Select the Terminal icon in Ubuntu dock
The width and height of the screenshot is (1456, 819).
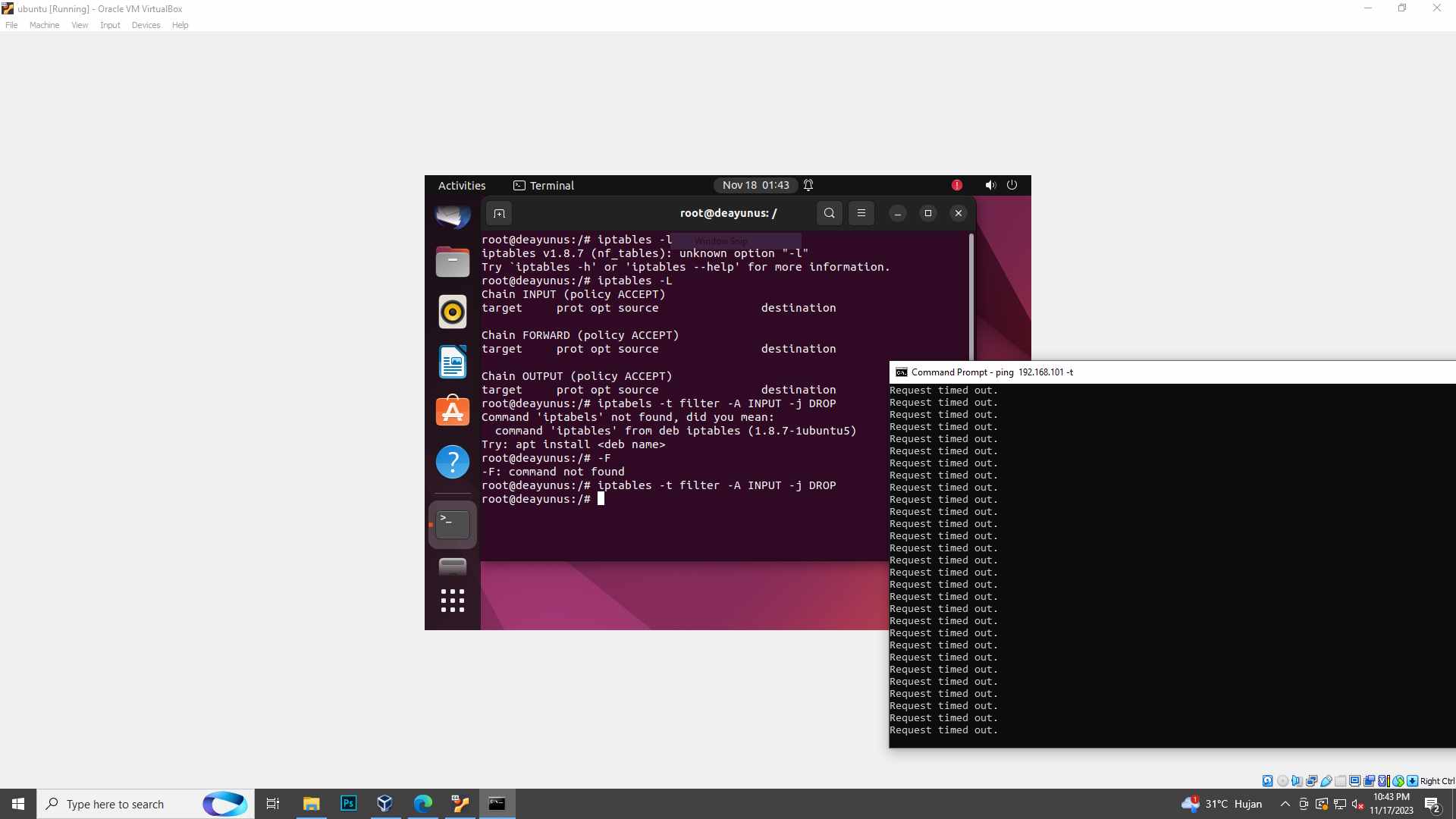tap(453, 524)
